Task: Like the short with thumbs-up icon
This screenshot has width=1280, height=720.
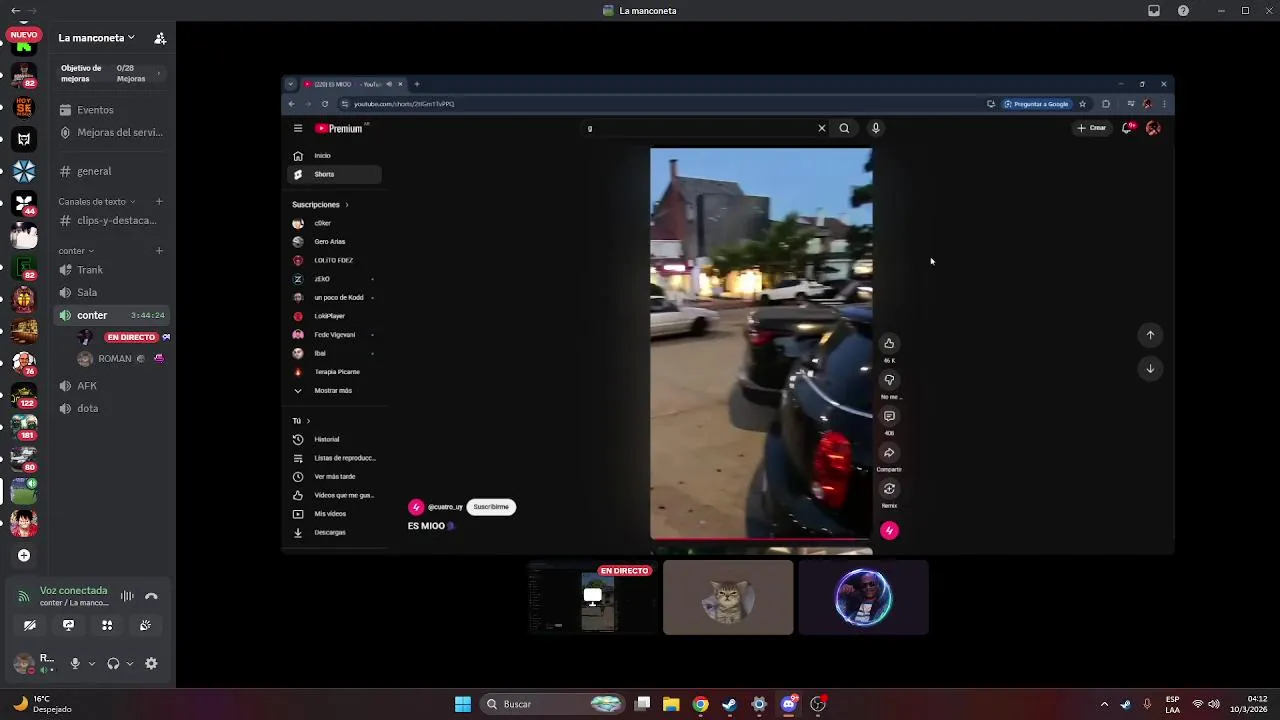Action: pos(889,343)
